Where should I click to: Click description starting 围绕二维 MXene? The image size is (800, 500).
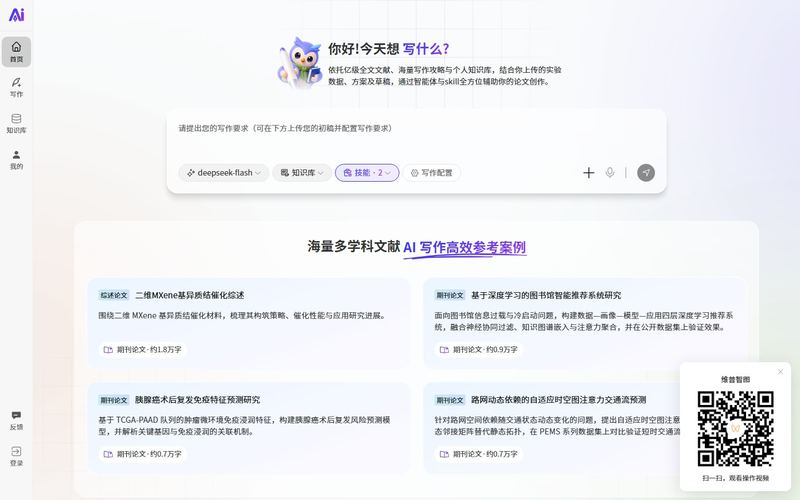tap(241, 315)
